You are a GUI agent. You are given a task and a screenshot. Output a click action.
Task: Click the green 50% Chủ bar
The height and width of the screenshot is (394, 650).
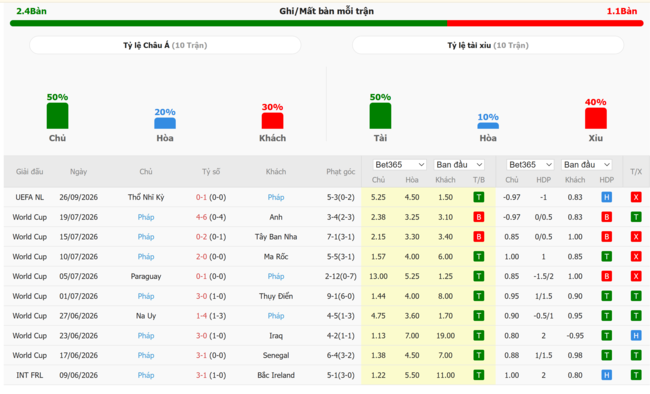(57, 116)
